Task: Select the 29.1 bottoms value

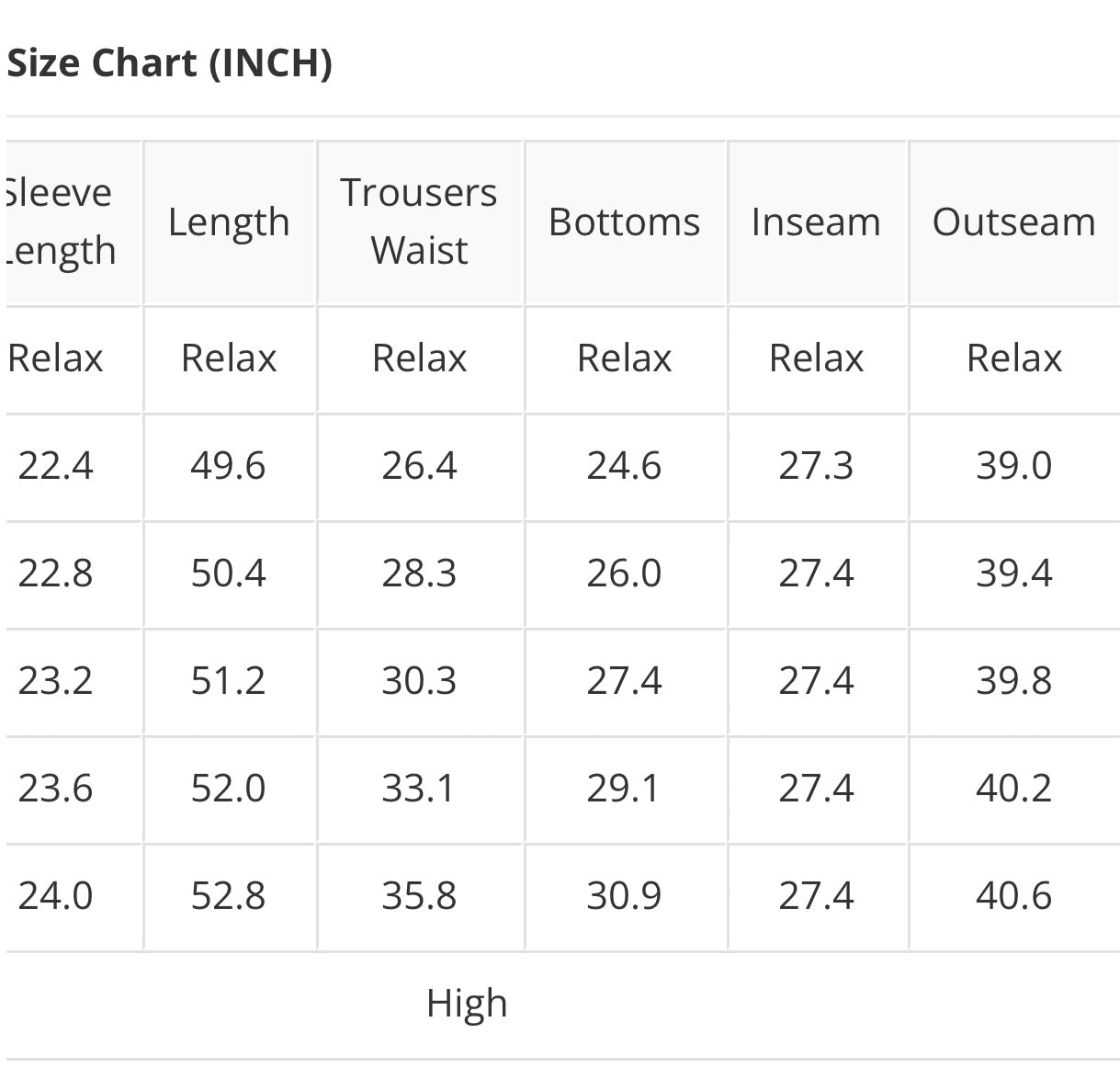Action: pyautogui.click(x=625, y=789)
